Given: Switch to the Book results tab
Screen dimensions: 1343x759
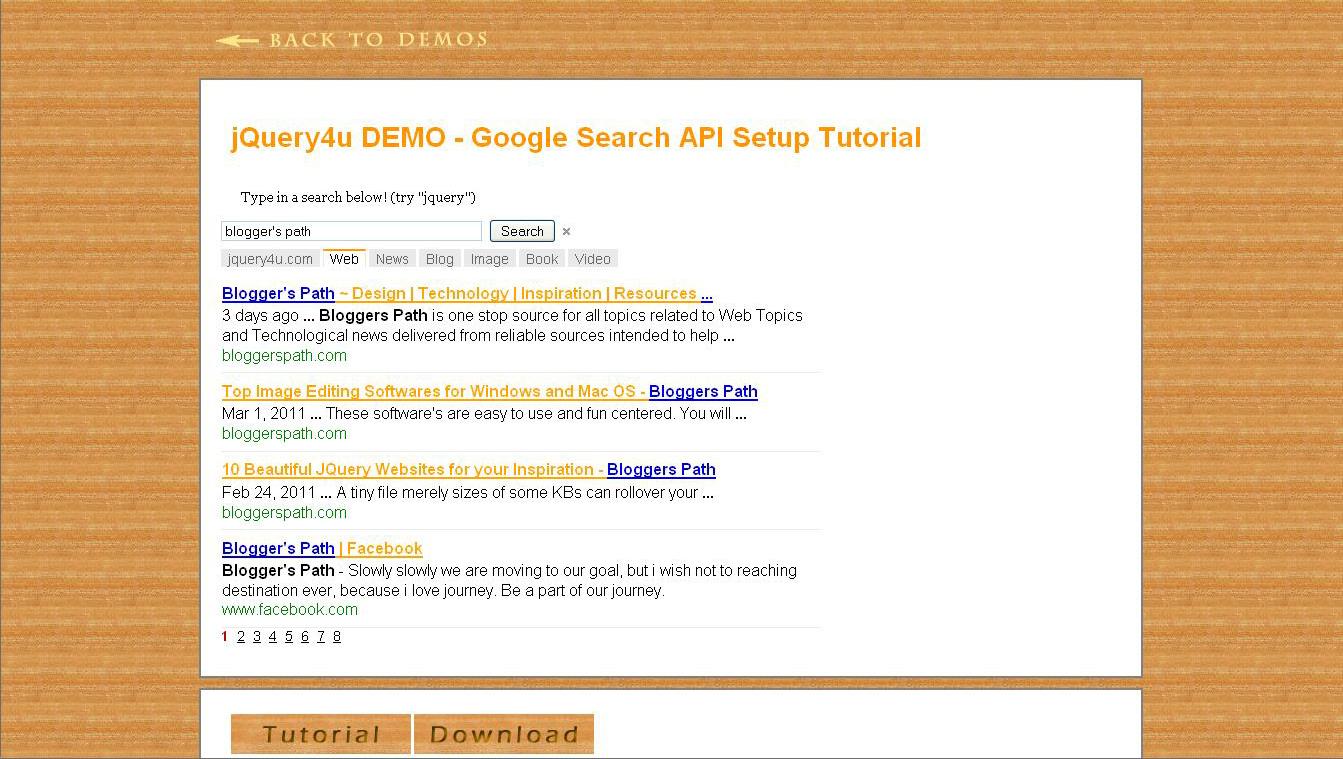Looking at the screenshot, I should [x=542, y=259].
